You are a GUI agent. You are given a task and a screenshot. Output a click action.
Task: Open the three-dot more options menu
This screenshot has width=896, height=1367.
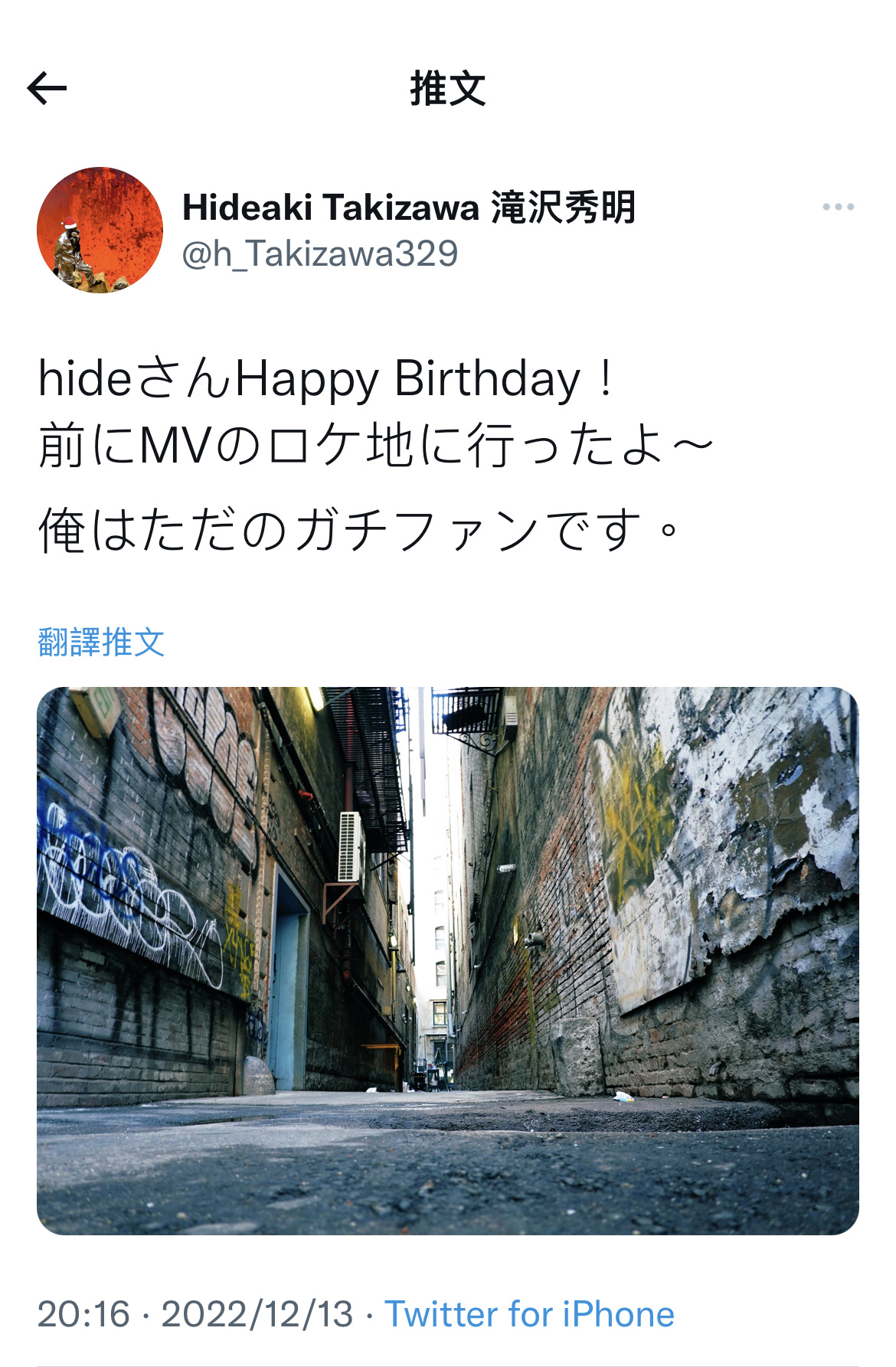click(838, 207)
